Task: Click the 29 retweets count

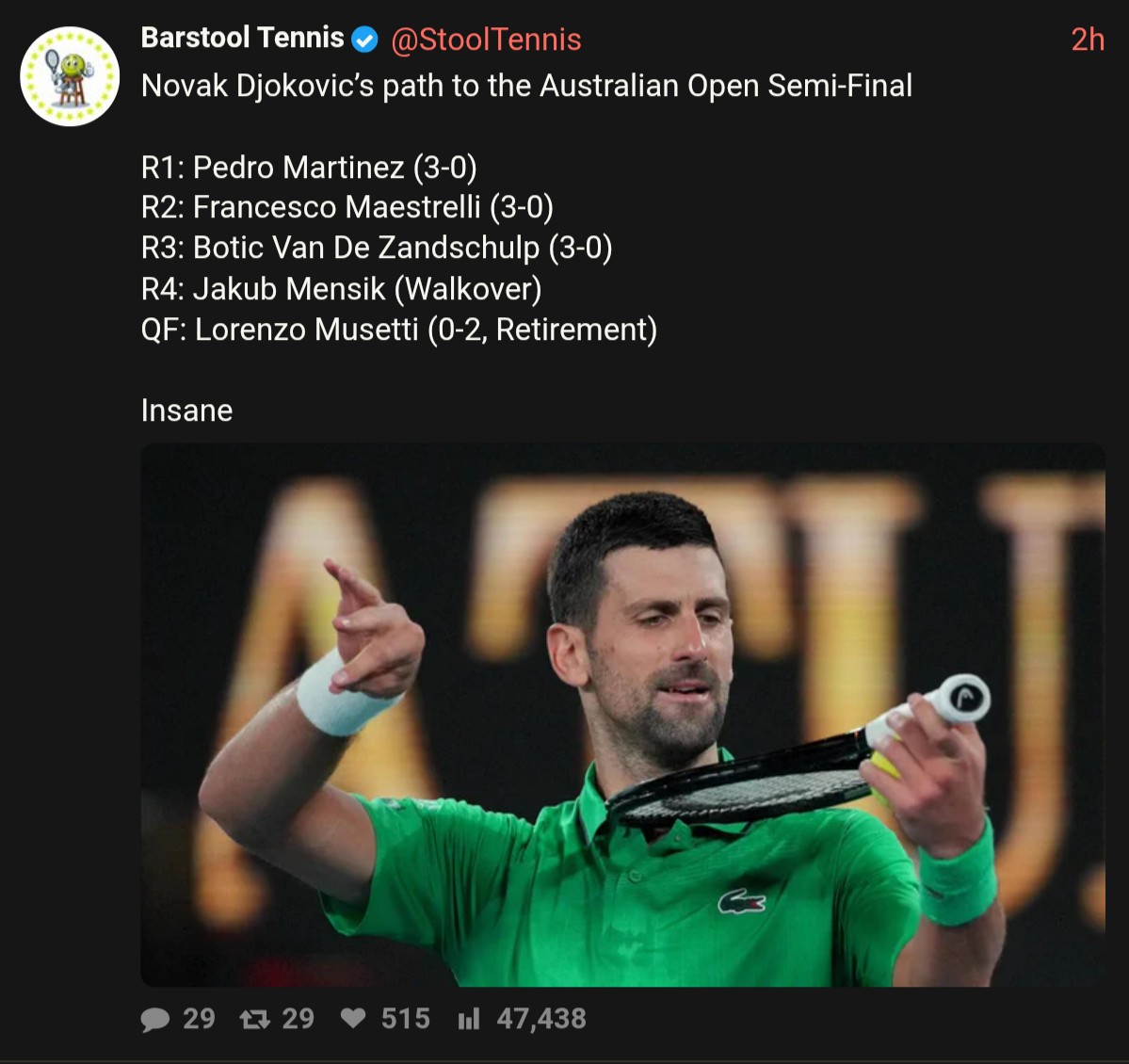Action: (x=298, y=1019)
